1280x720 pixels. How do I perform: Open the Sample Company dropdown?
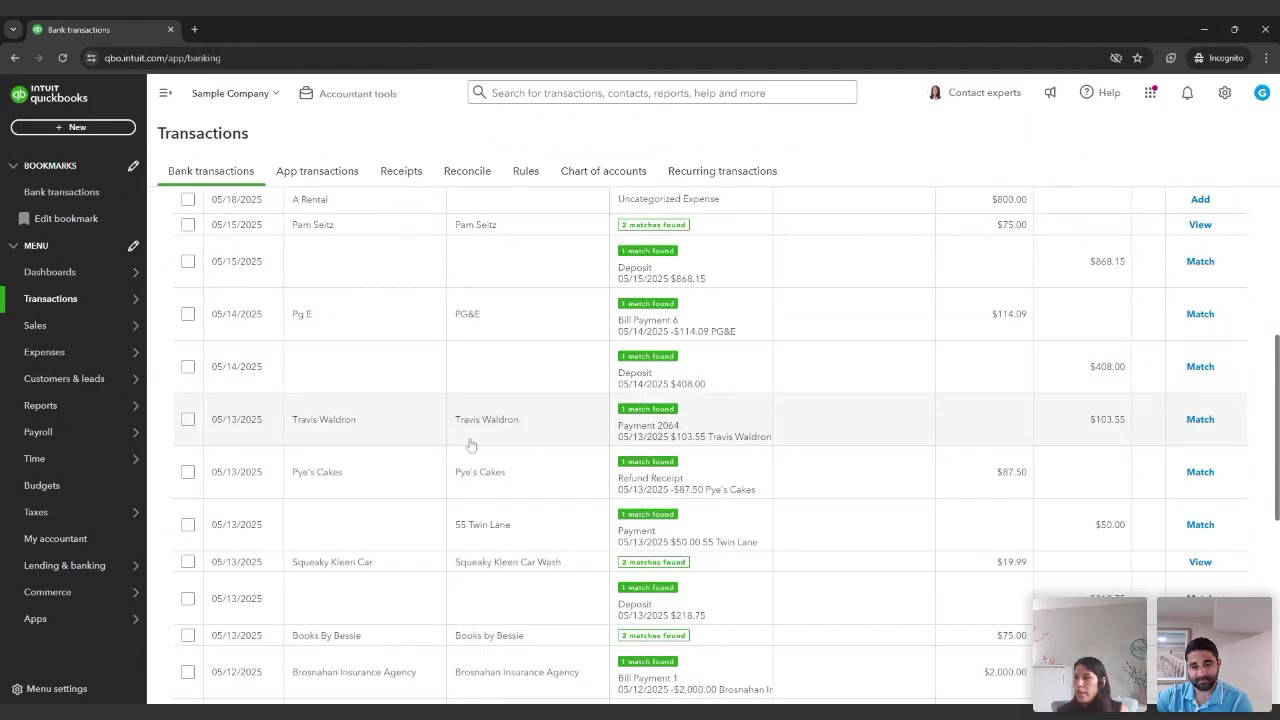(x=235, y=93)
